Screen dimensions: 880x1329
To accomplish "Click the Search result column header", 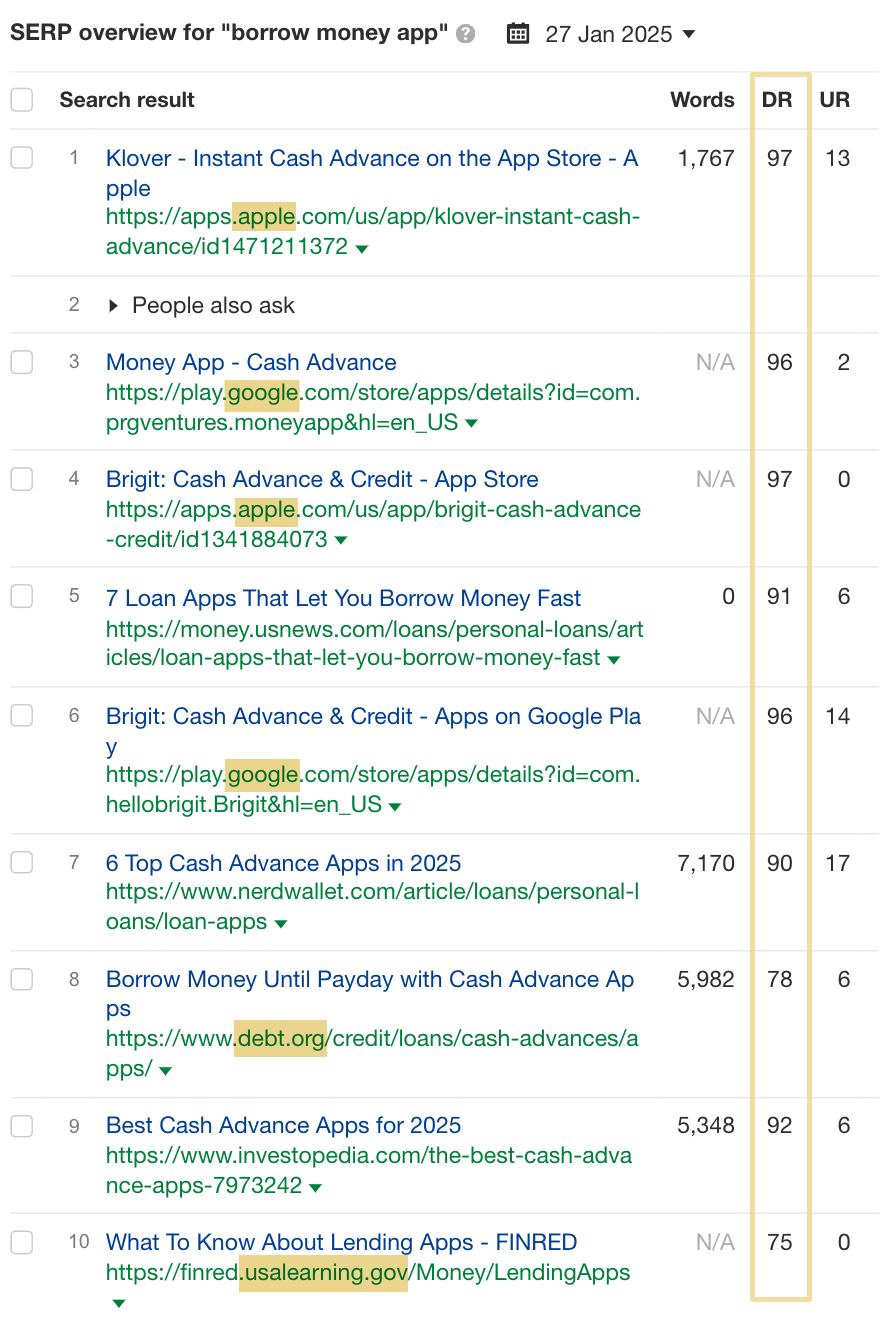I will 127,100.
